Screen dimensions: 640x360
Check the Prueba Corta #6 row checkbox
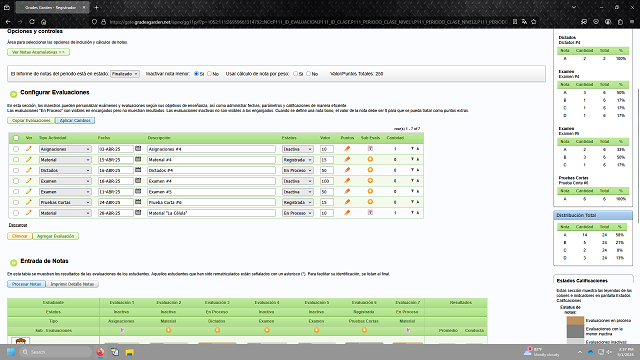pyautogui.click(x=16, y=202)
